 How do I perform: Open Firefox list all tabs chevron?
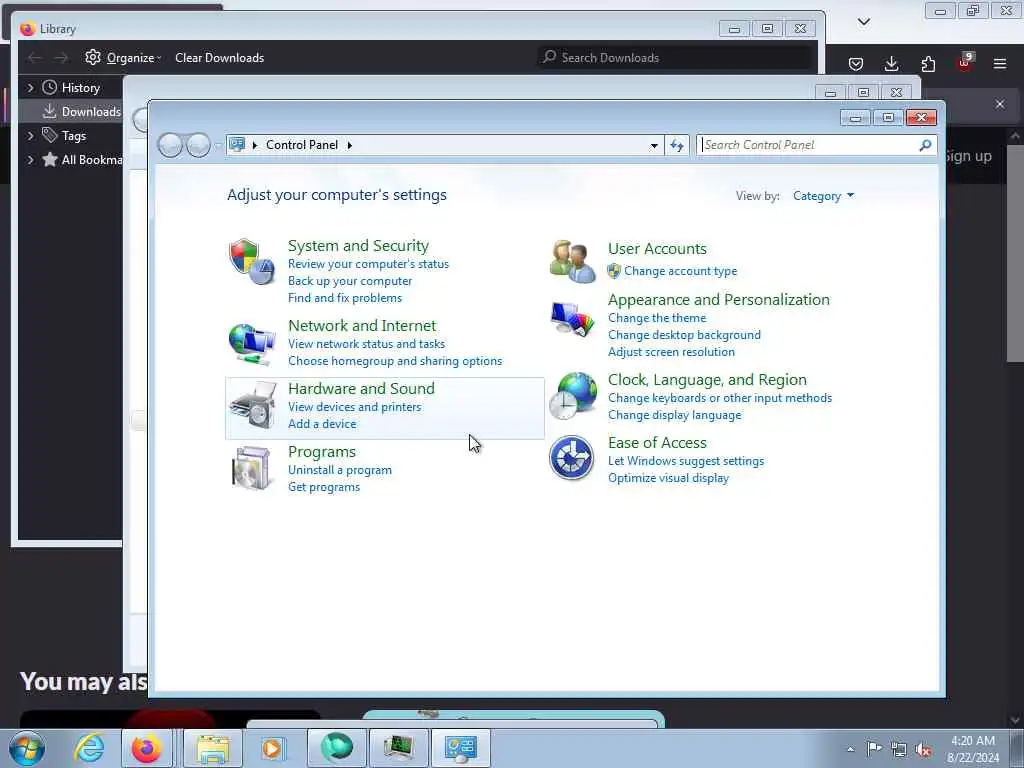(x=864, y=22)
